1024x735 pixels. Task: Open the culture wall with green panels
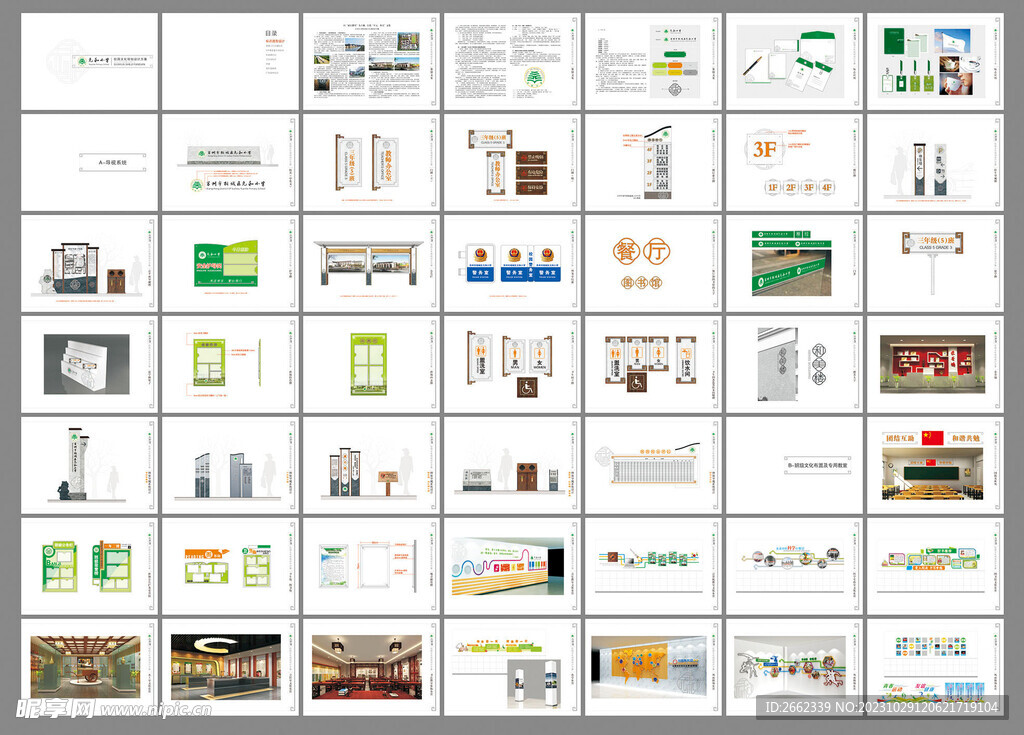(x=936, y=566)
